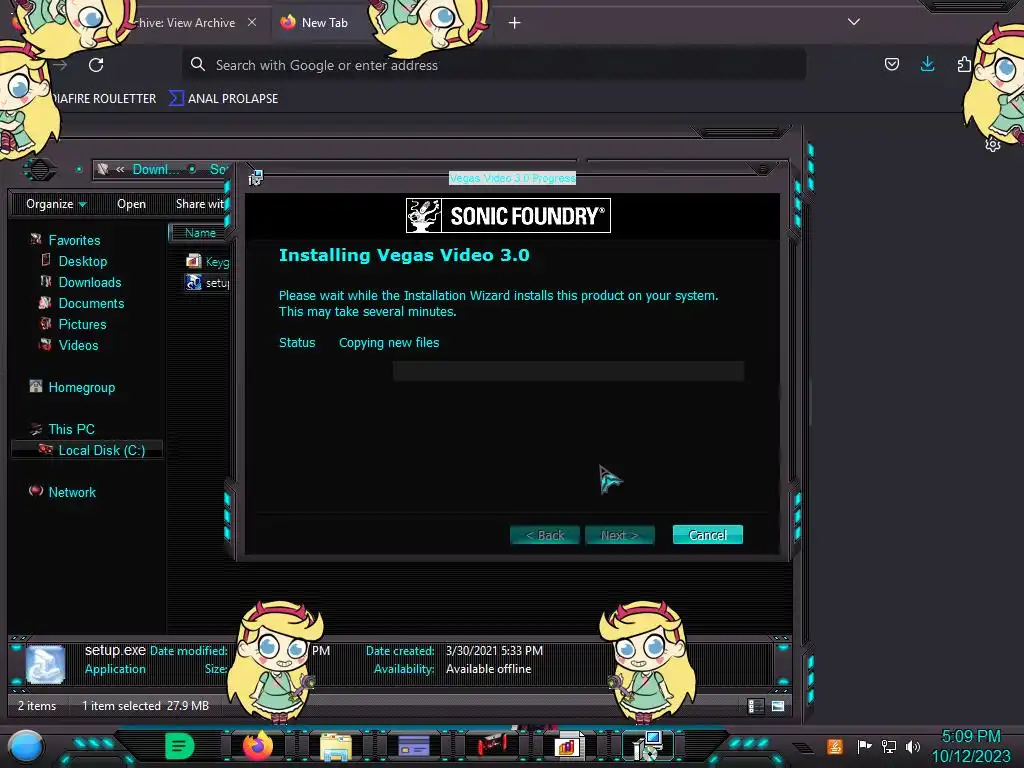Click the installer icon in the dialog title bar
This screenshot has width=1024, height=768.
click(x=255, y=177)
